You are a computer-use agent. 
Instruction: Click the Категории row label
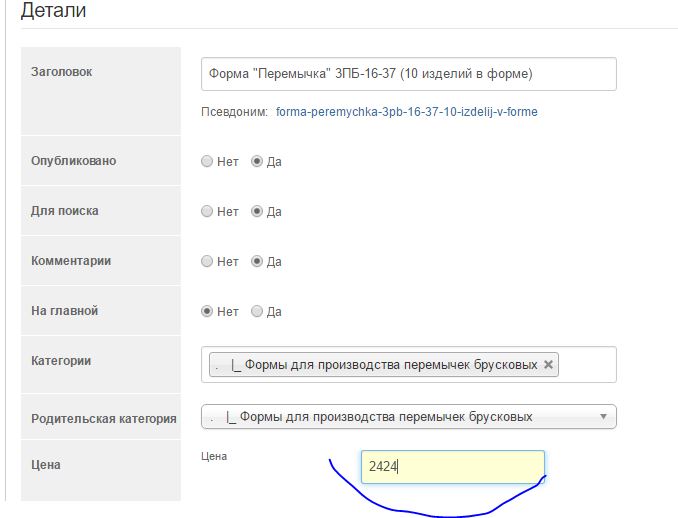63,358
